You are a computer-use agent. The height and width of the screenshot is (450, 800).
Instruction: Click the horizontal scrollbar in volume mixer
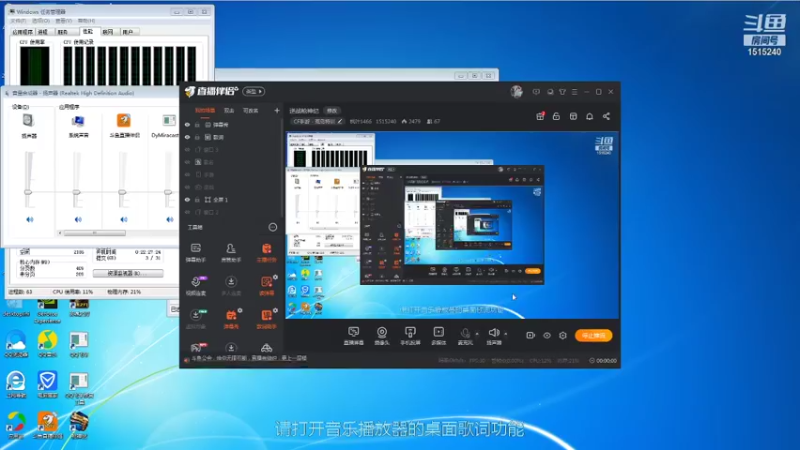tap(95, 233)
